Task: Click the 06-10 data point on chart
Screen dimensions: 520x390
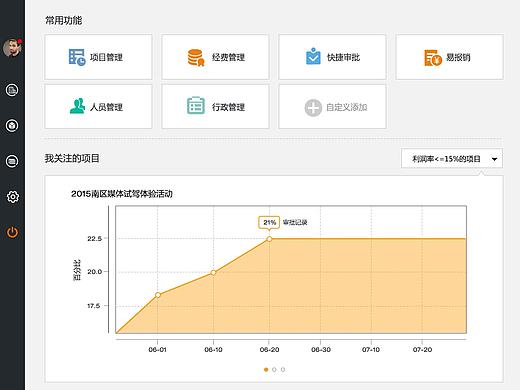Action: [x=213, y=272]
